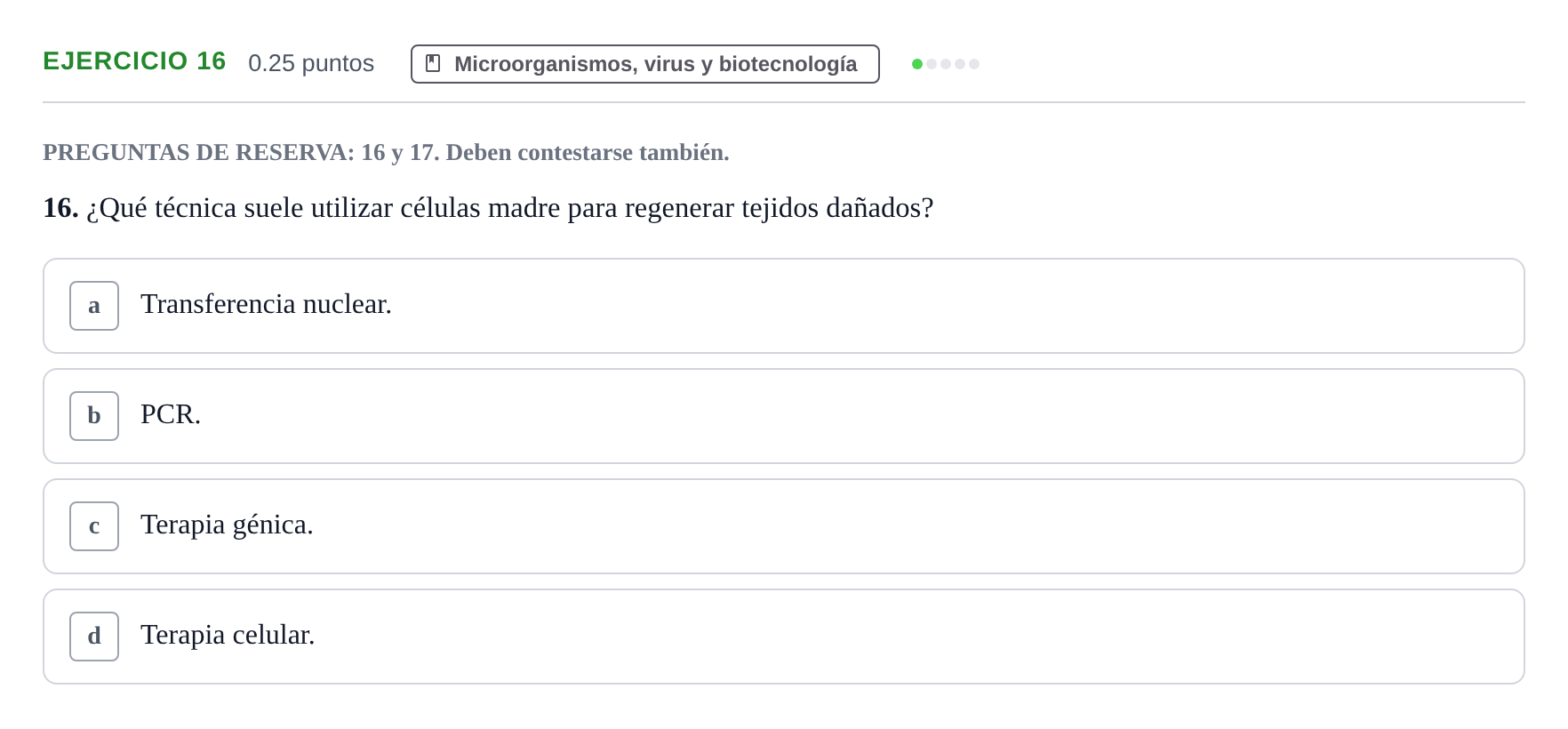Click the '0.25 puntos' score label
This screenshot has width=1568, height=729.
(x=311, y=63)
